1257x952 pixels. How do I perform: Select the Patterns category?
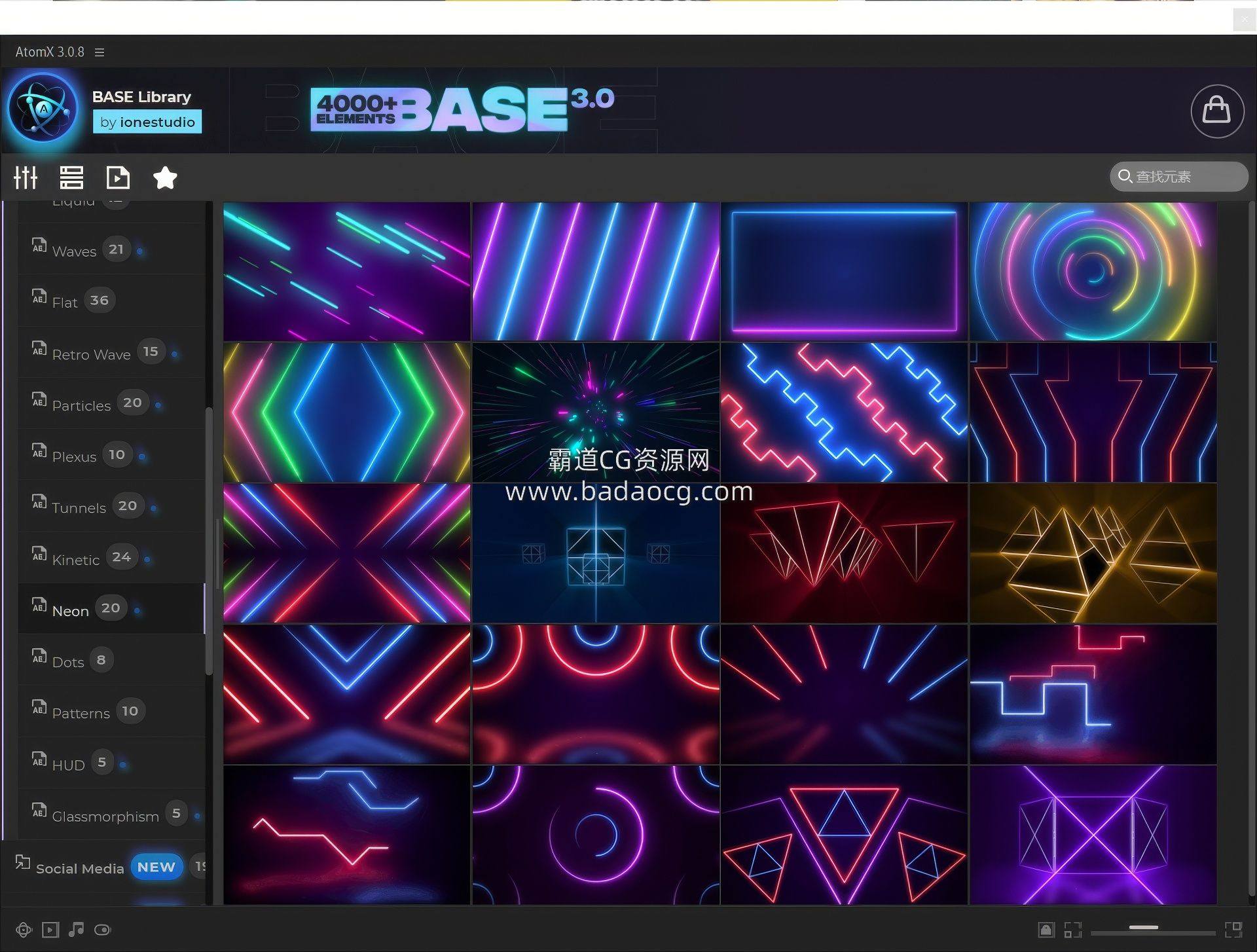pos(111,712)
